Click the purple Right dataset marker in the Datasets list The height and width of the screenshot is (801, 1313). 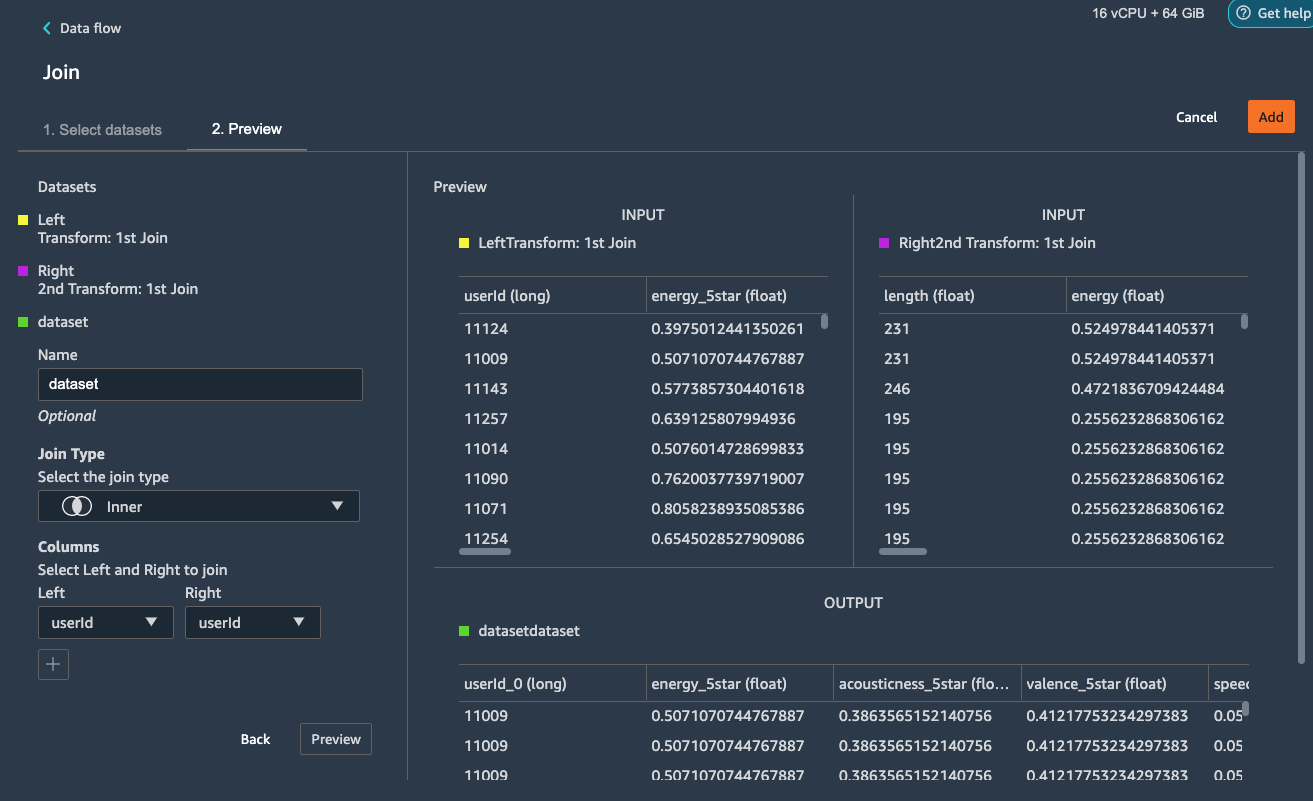coord(23,271)
